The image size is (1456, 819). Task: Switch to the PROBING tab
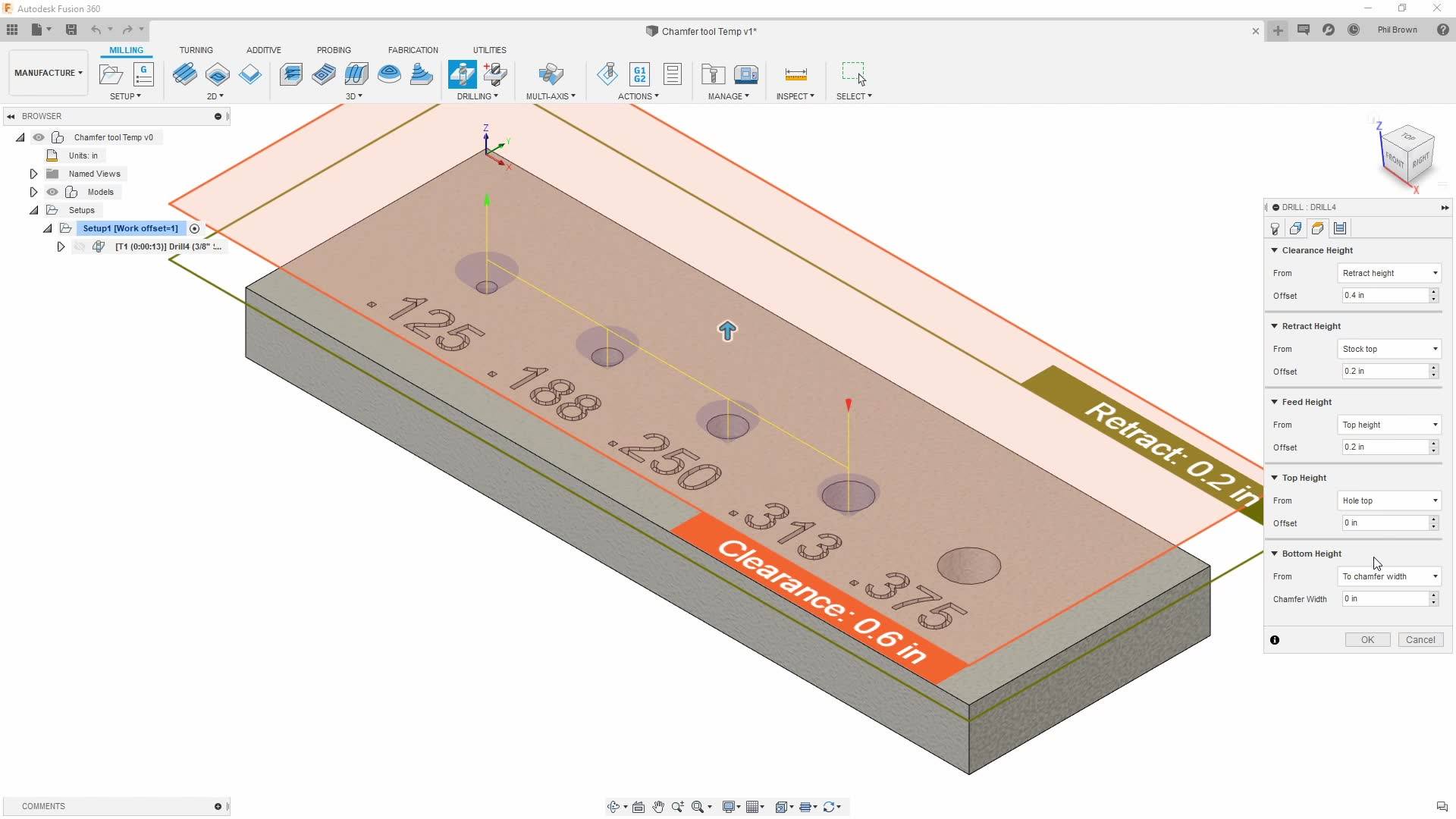coord(334,50)
